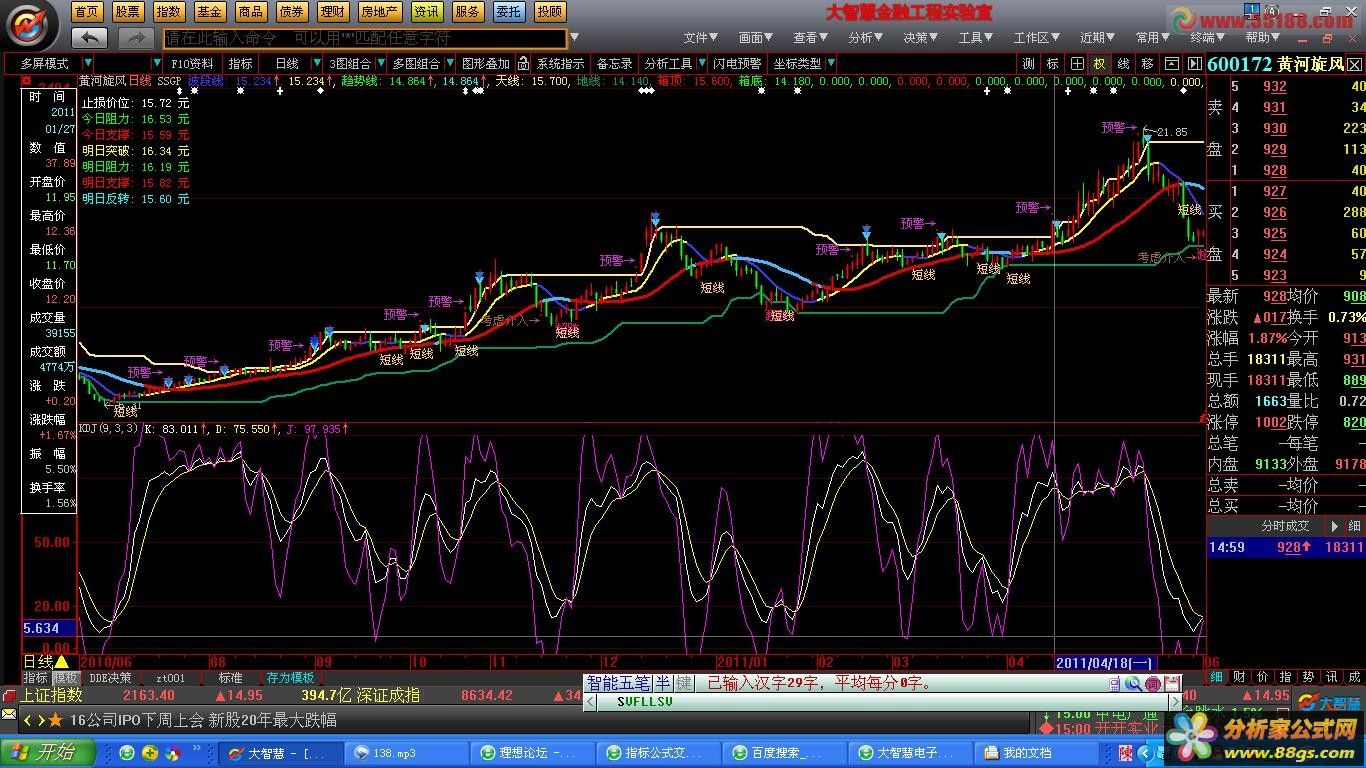Select the 移 move tool
This screenshot has height=768, width=1366.
pos(1146,63)
